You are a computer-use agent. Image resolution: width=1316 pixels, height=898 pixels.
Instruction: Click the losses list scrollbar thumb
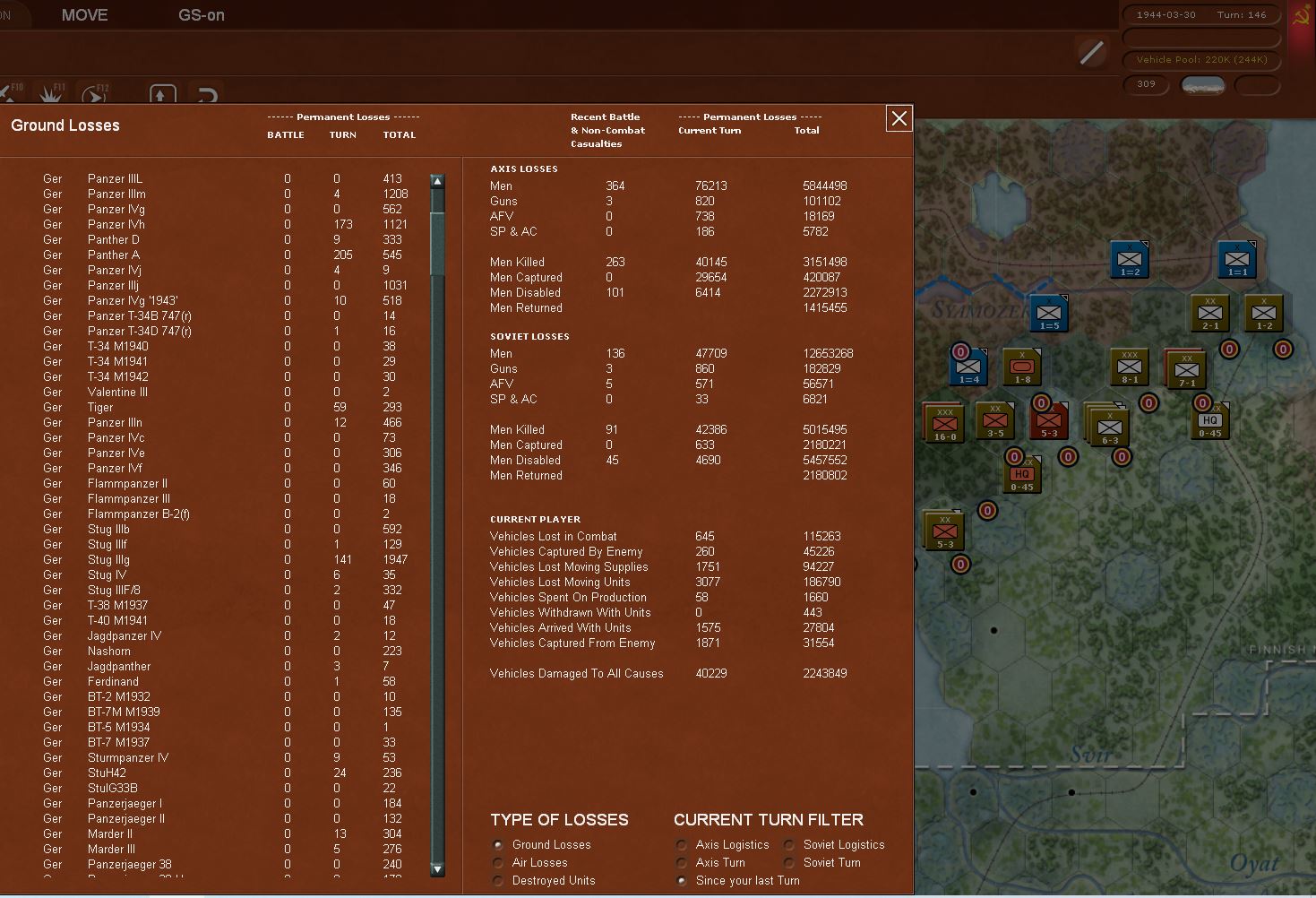[437, 244]
